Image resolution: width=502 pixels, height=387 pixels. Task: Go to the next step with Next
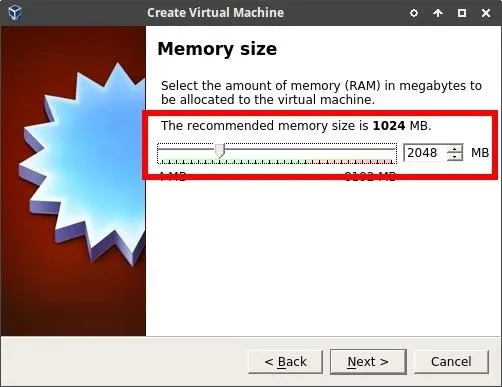coord(368,362)
